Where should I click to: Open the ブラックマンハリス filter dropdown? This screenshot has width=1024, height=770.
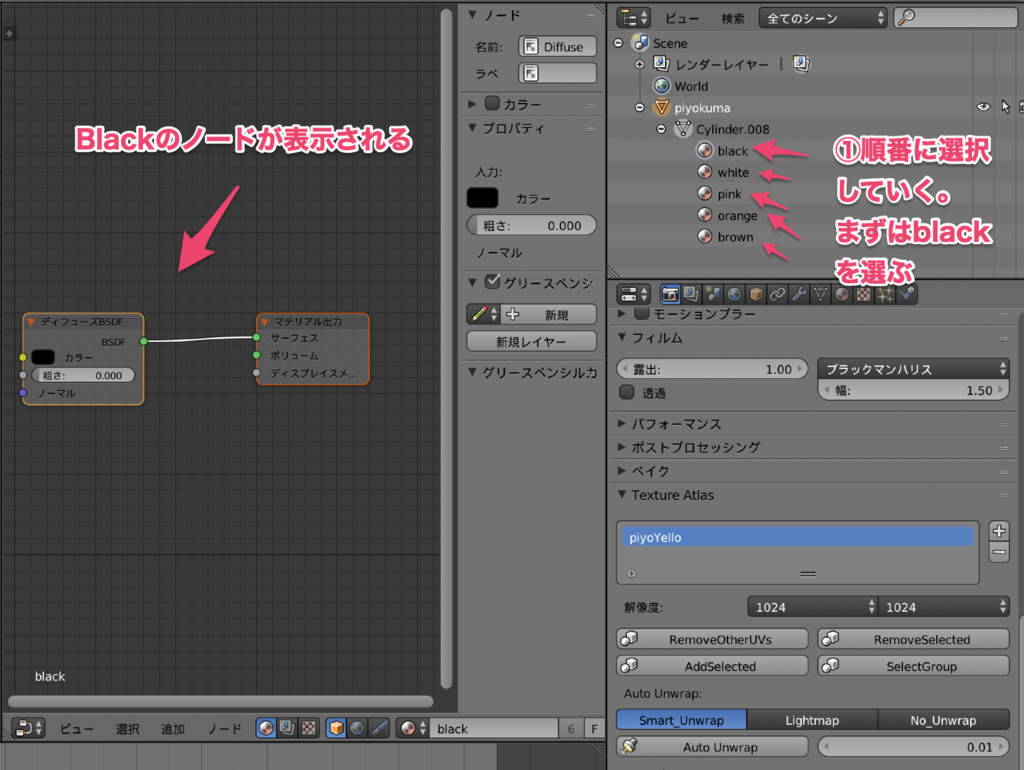click(913, 368)
